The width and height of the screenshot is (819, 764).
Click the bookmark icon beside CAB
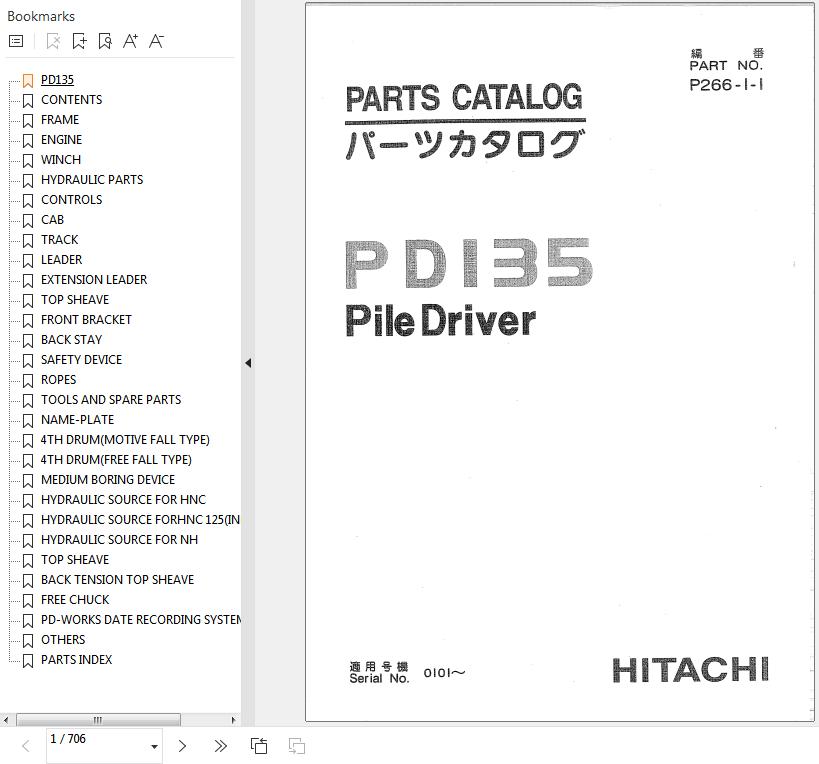(x=28, y=221)
